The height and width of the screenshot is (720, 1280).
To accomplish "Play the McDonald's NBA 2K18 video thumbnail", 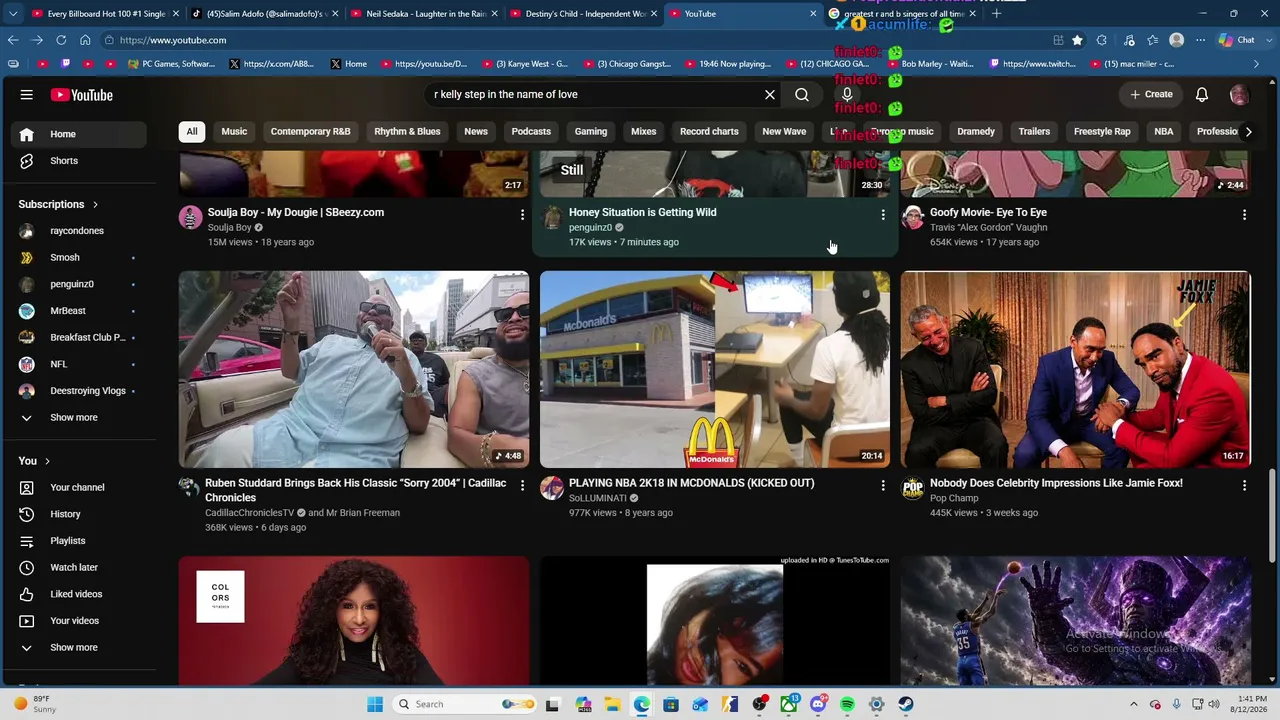I will click(x=715, y=369).
